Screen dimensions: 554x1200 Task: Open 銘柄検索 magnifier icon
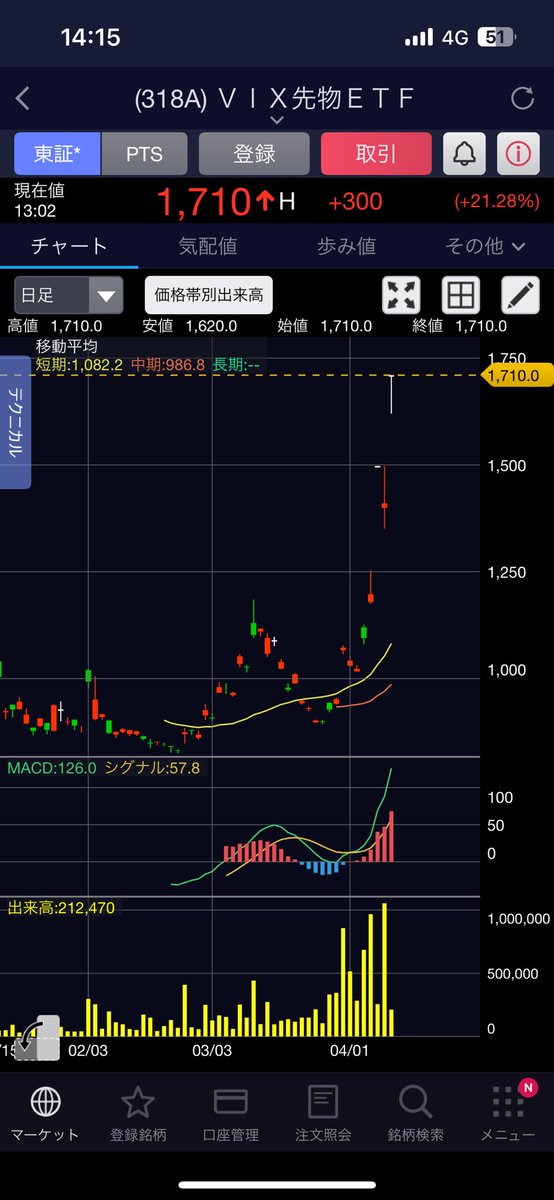pyautogui.click(x=415, y=1102)
